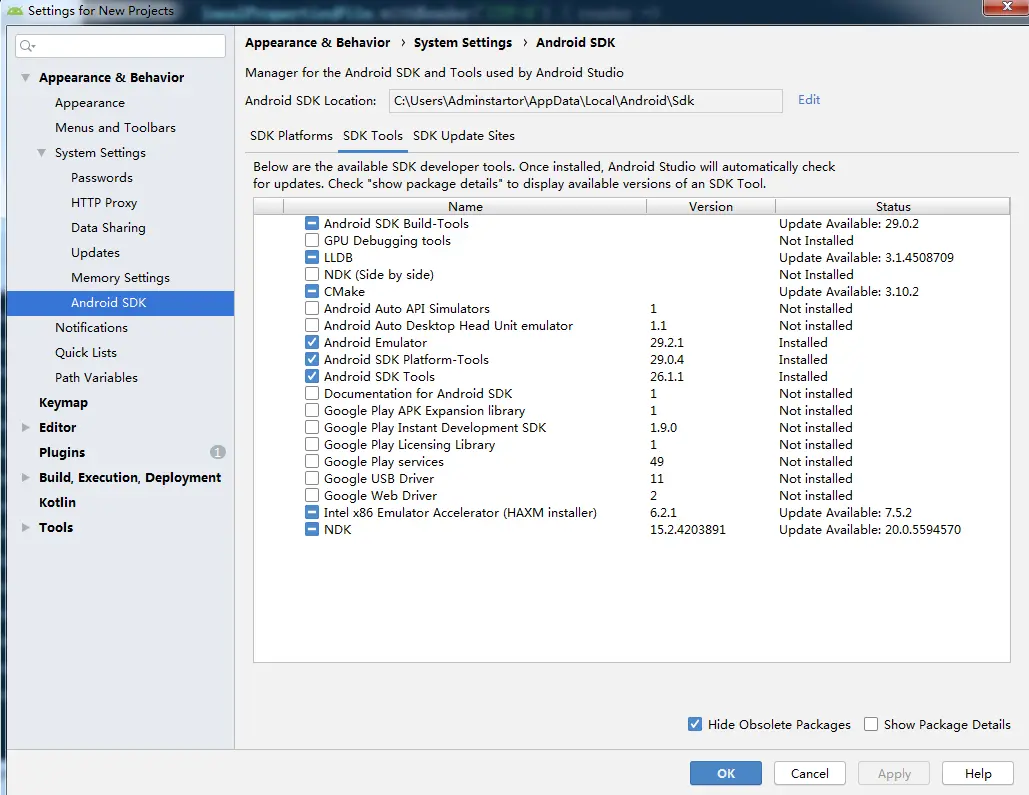Open Quick Lists settings
Image resolution: width=1029 pixels, height=795 pixels.
tap(86, 353)
